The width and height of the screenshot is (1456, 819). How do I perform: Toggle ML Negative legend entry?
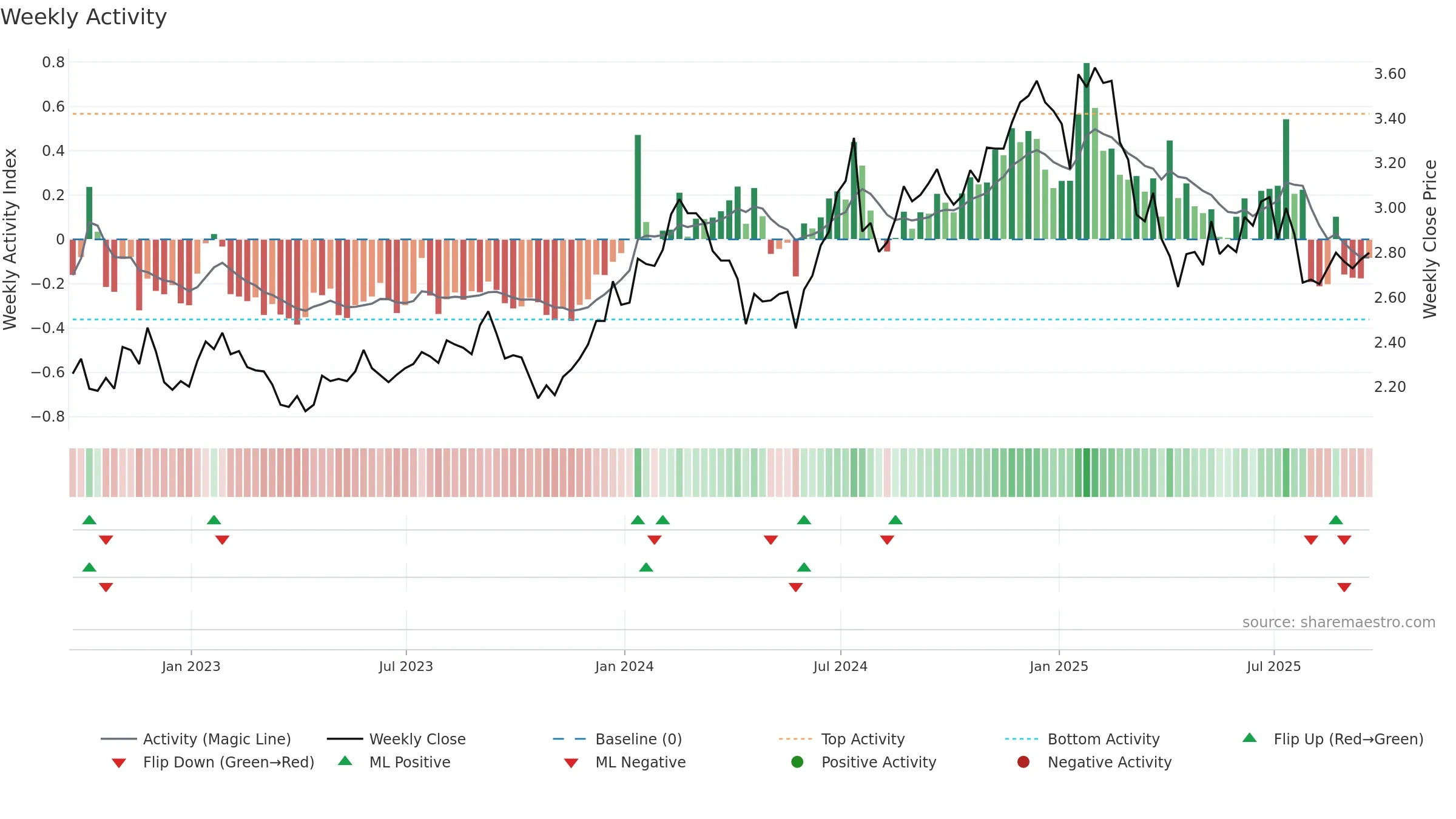tap(625, 762)
